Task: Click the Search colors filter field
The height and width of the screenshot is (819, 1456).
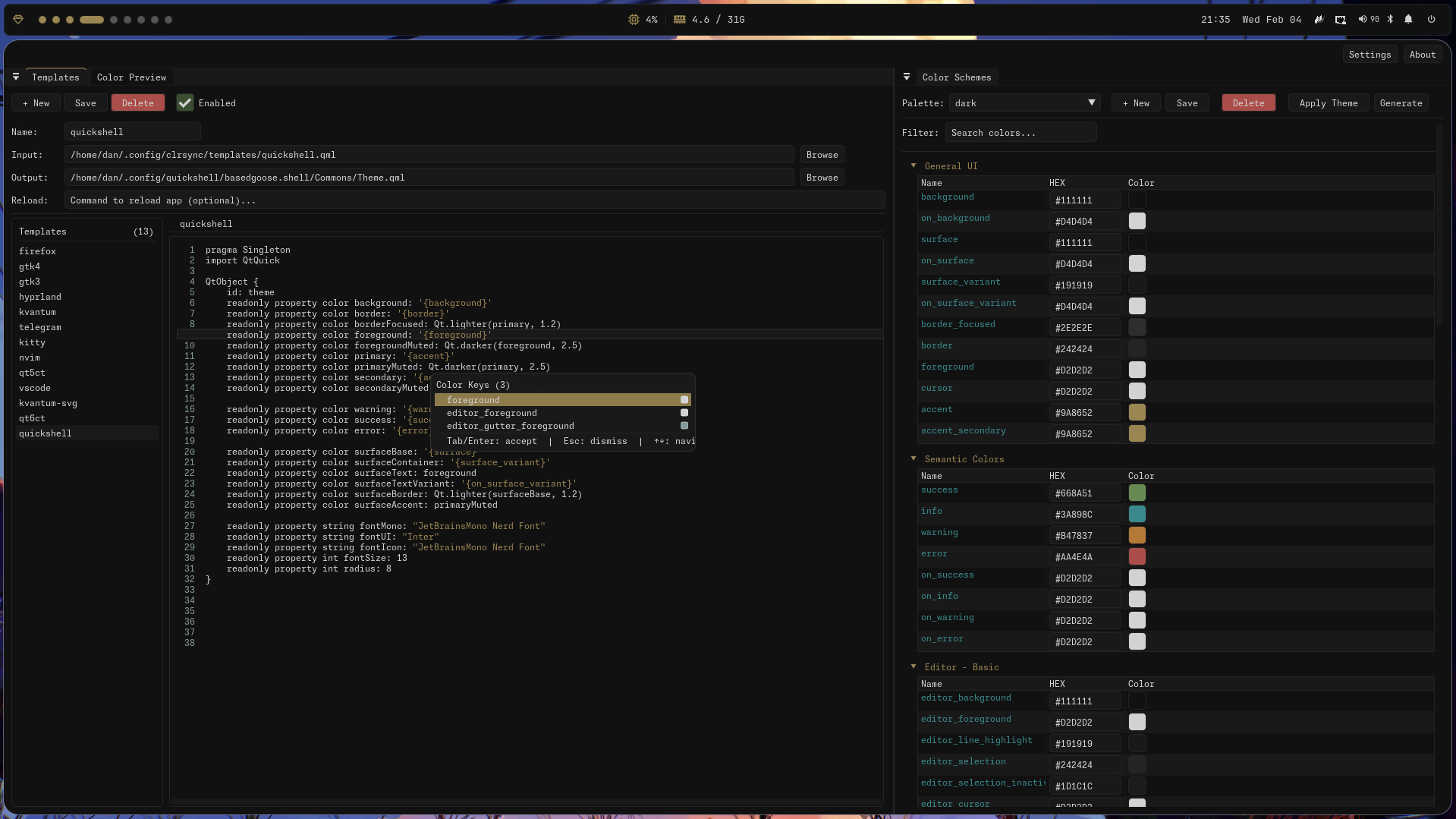Action: pyautogui.click(x=1020, y=133)
